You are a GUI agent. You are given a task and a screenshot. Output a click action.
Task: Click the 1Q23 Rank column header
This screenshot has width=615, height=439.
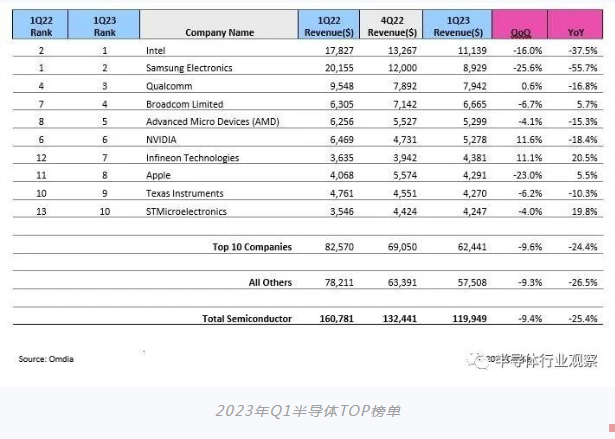104,24
